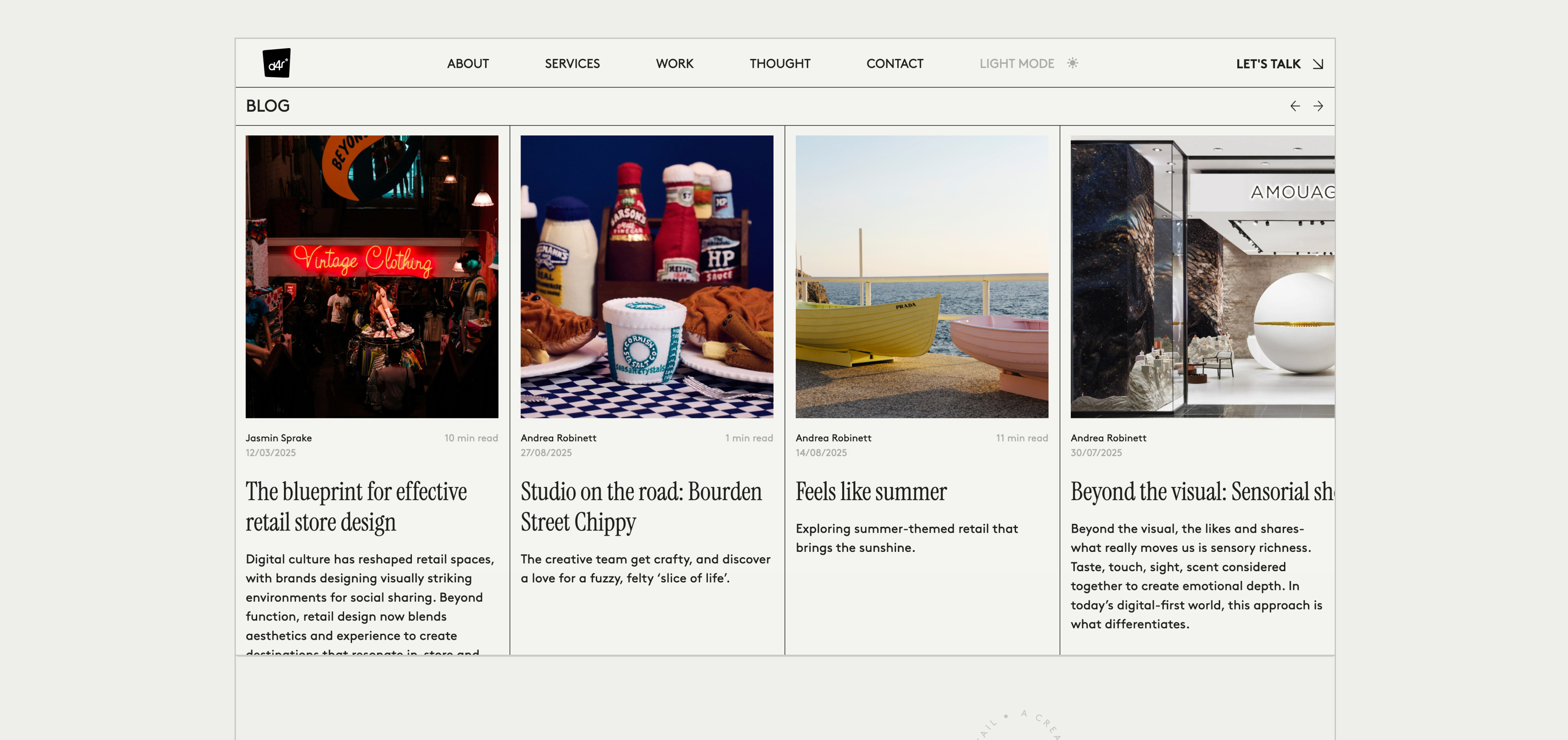
Task: Go to the Contact page
Action: (x=894, y=64)
